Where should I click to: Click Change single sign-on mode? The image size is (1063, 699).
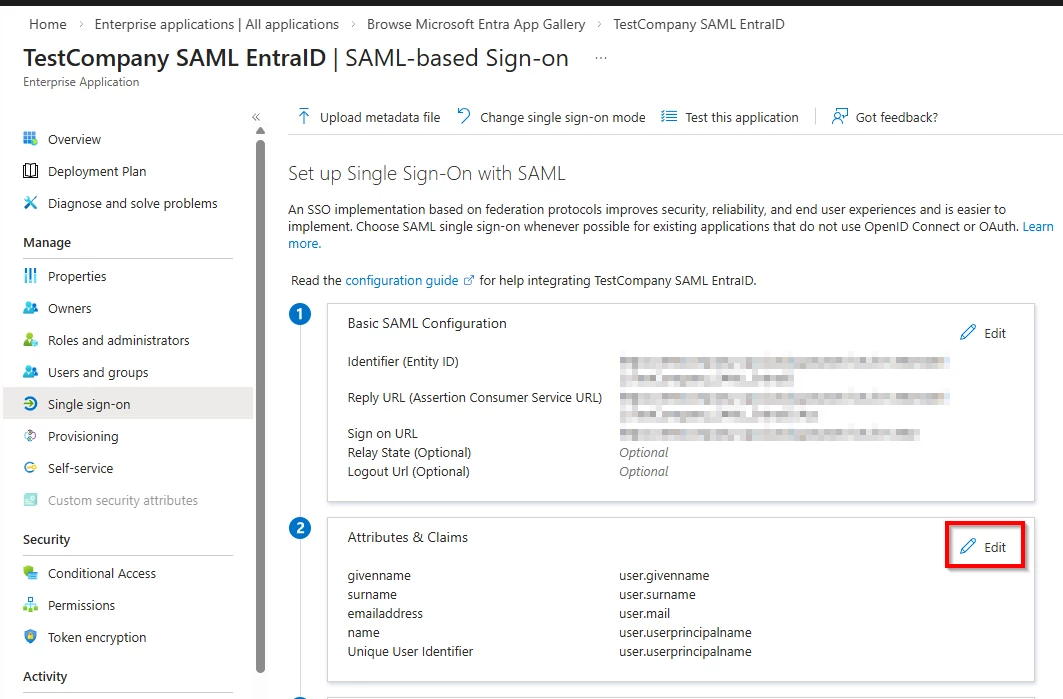[x=551, y=117]
